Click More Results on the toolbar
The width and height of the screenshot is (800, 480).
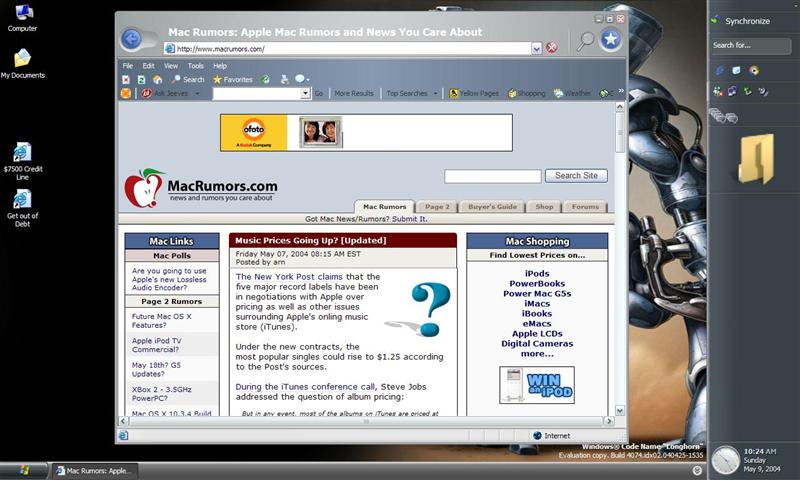point(354,93)
